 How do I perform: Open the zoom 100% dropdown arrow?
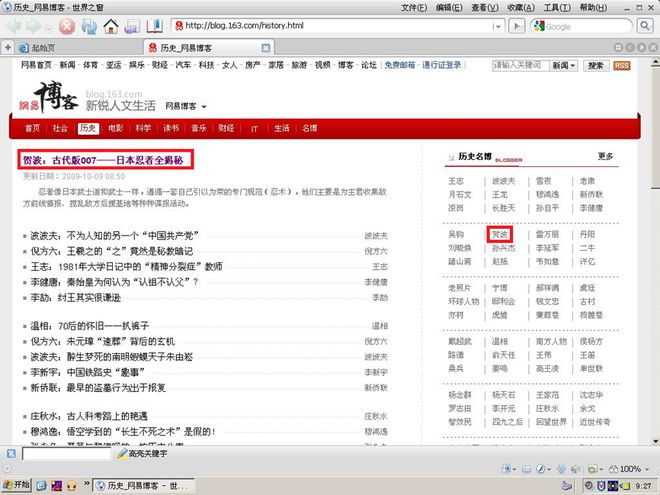[x=647, y=469]
